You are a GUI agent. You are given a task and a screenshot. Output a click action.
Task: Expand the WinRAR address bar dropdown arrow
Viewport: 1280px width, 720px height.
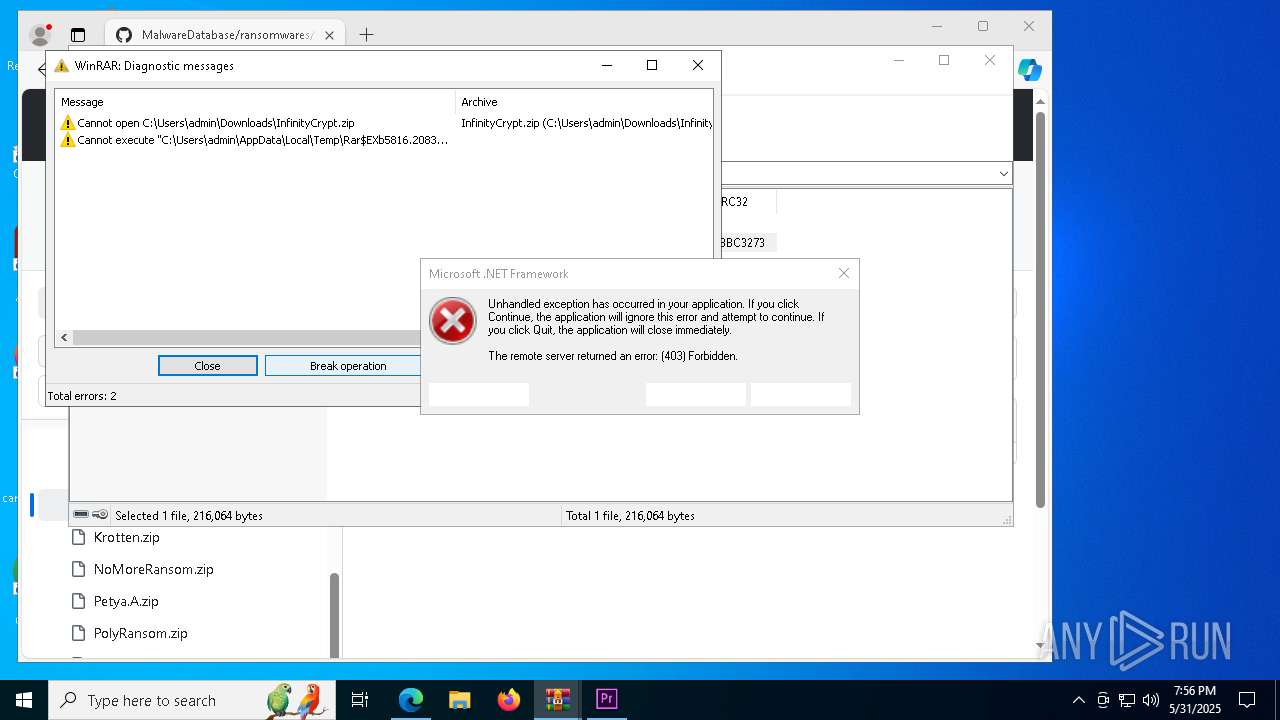point(1003,174)
